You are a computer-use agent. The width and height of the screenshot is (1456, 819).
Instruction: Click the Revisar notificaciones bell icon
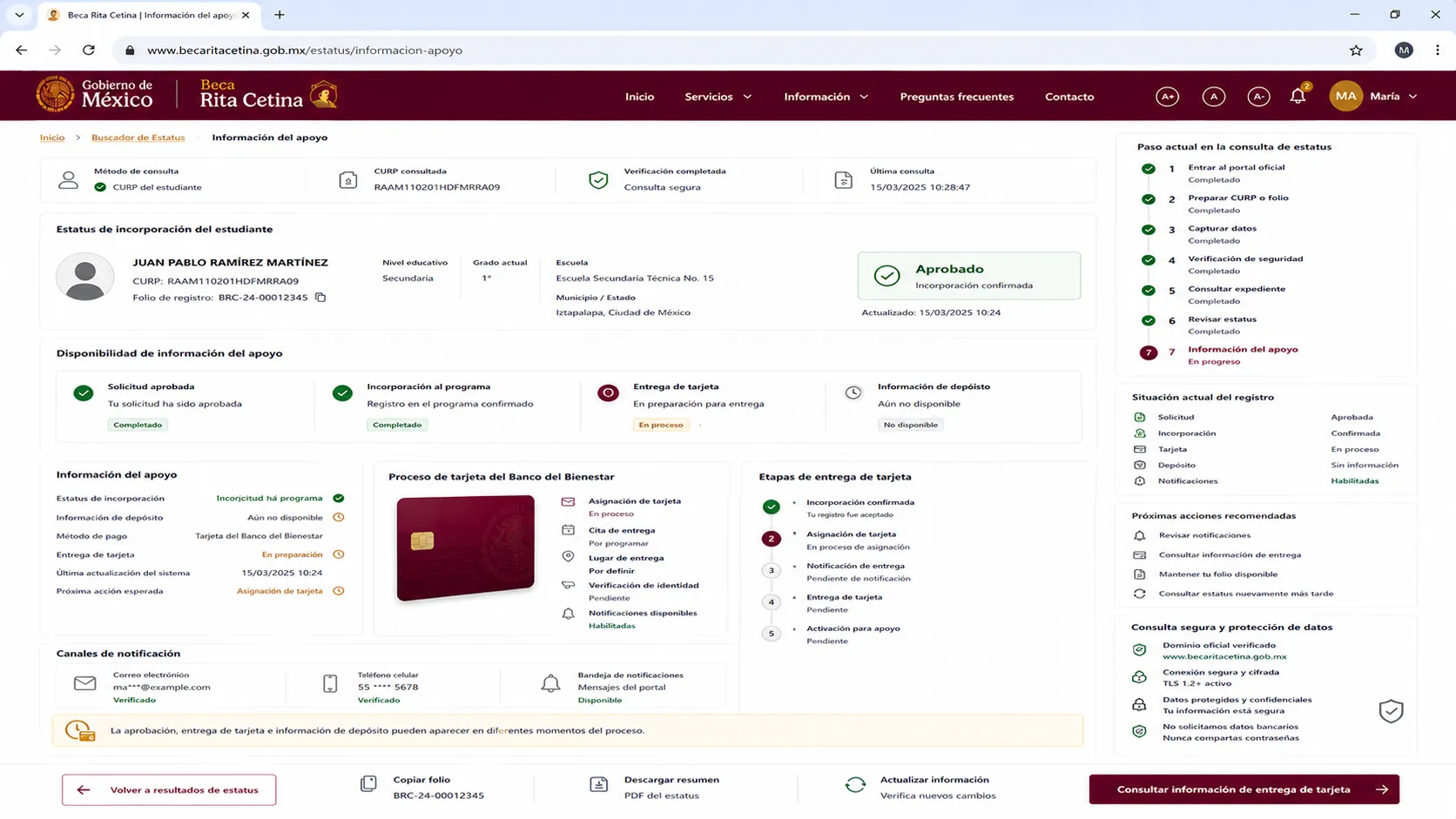(x=1139, y=535)
